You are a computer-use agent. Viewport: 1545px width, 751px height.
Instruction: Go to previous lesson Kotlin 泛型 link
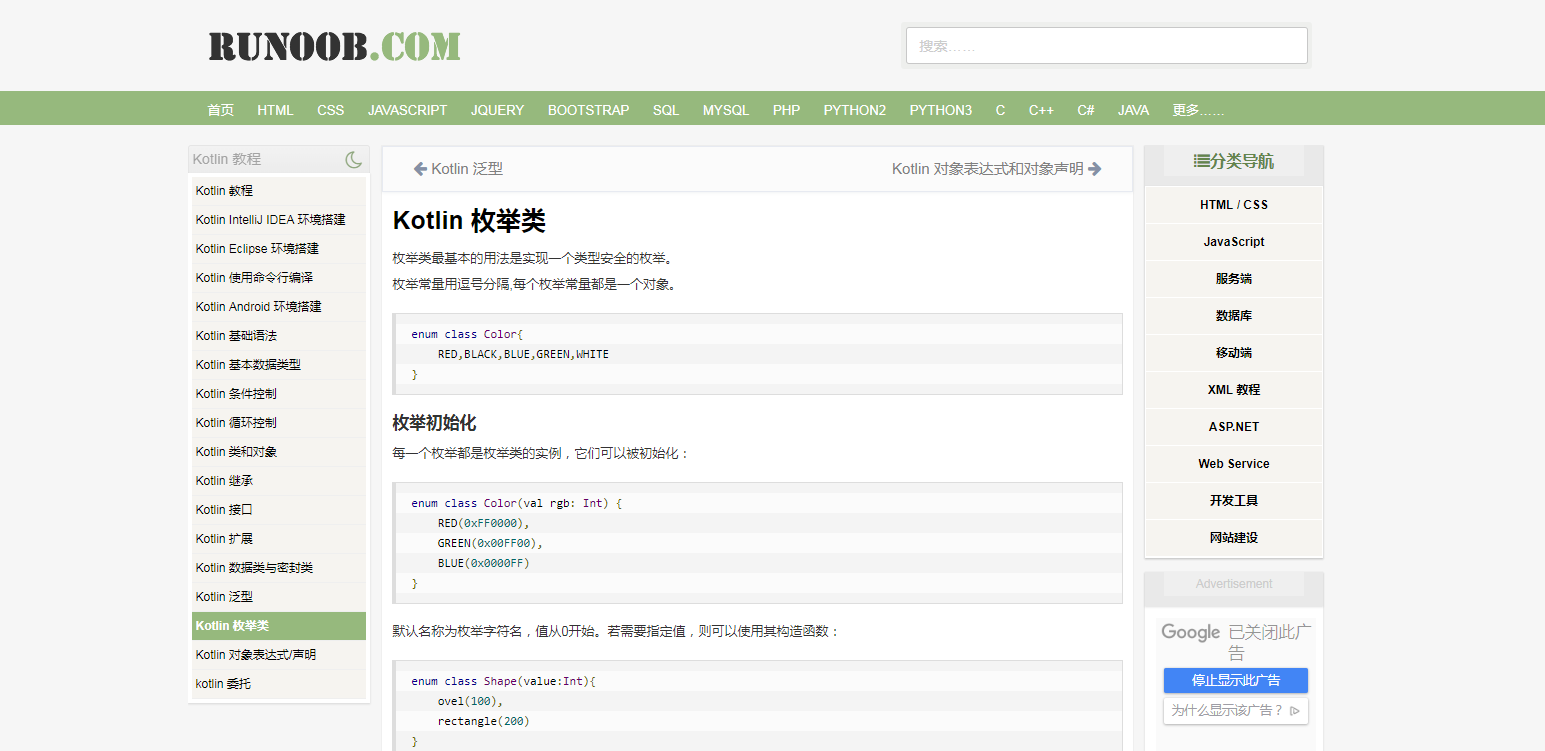467,169
